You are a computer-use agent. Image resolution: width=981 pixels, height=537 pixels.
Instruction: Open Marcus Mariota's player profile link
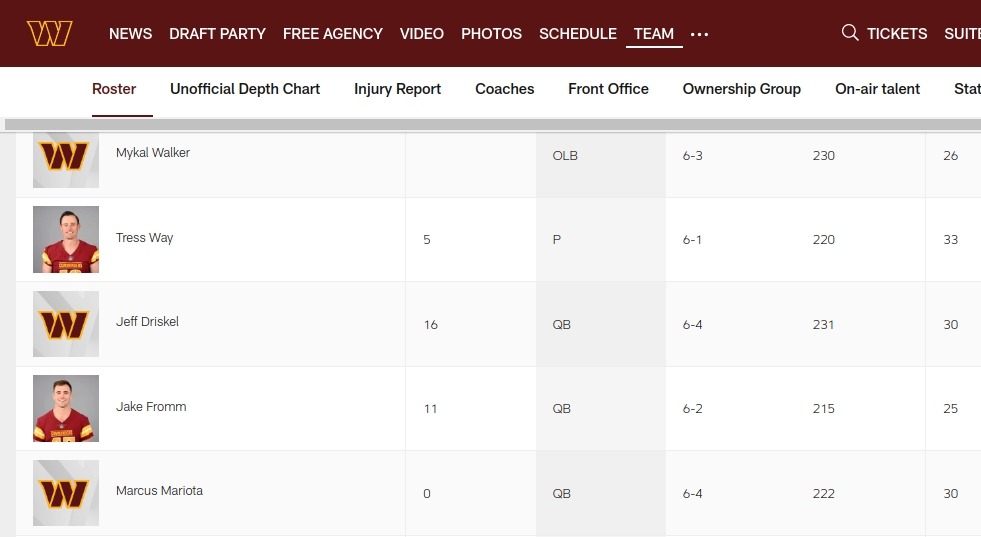pos(159,491)
